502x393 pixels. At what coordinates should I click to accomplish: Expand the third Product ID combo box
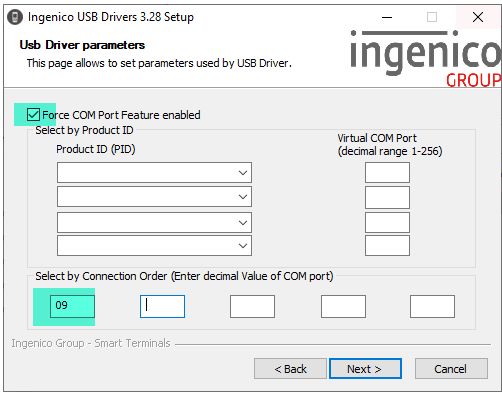click(154, 222)
